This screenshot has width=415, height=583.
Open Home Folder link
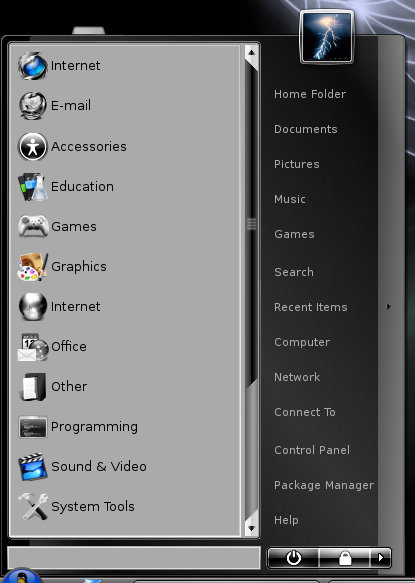coord(310,94)
